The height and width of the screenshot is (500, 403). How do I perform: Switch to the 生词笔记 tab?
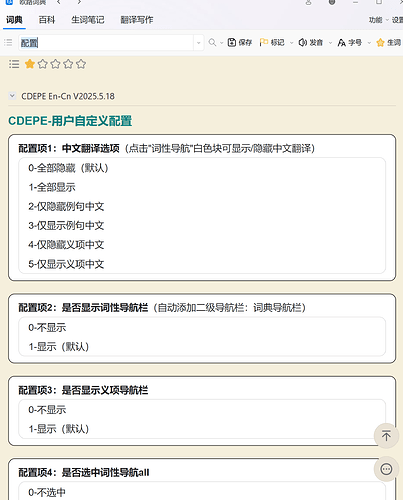[x=88, y=20]
